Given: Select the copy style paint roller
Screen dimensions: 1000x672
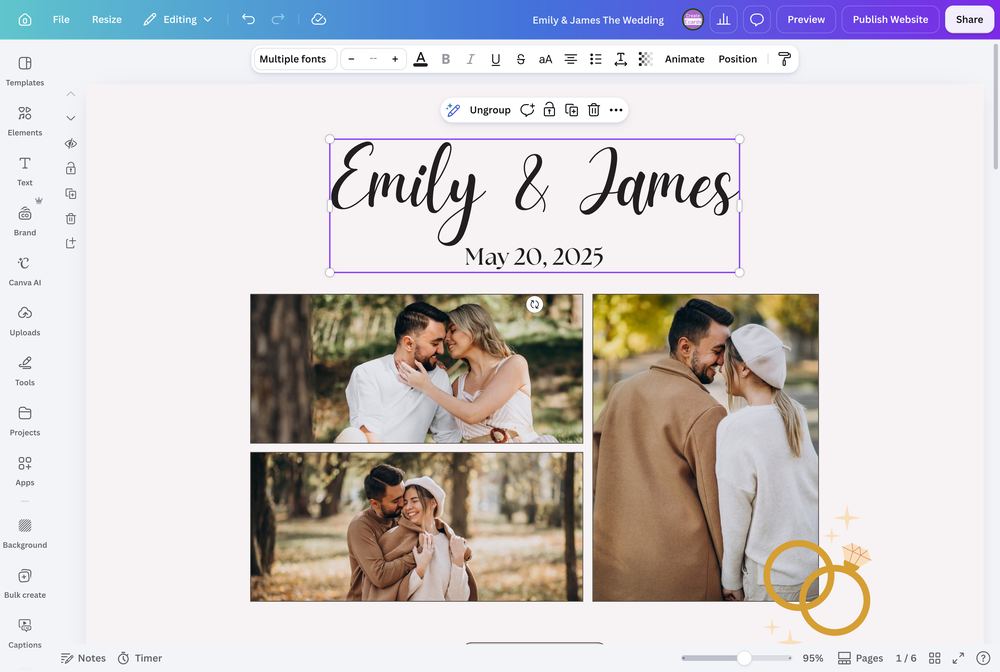Looking at the screenshot, I should tap(784, 59).
